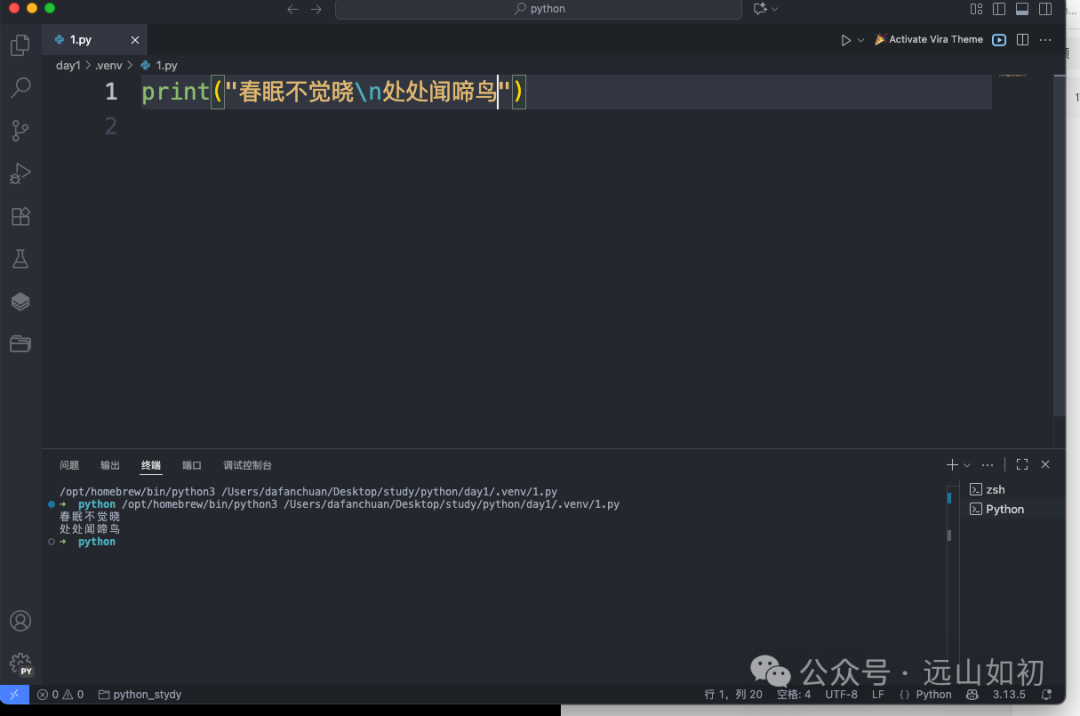The height and width of the screenshot is (716, 1080).
Task: Switch to the 问题 panel tab
Action: (x=69, y=465)
